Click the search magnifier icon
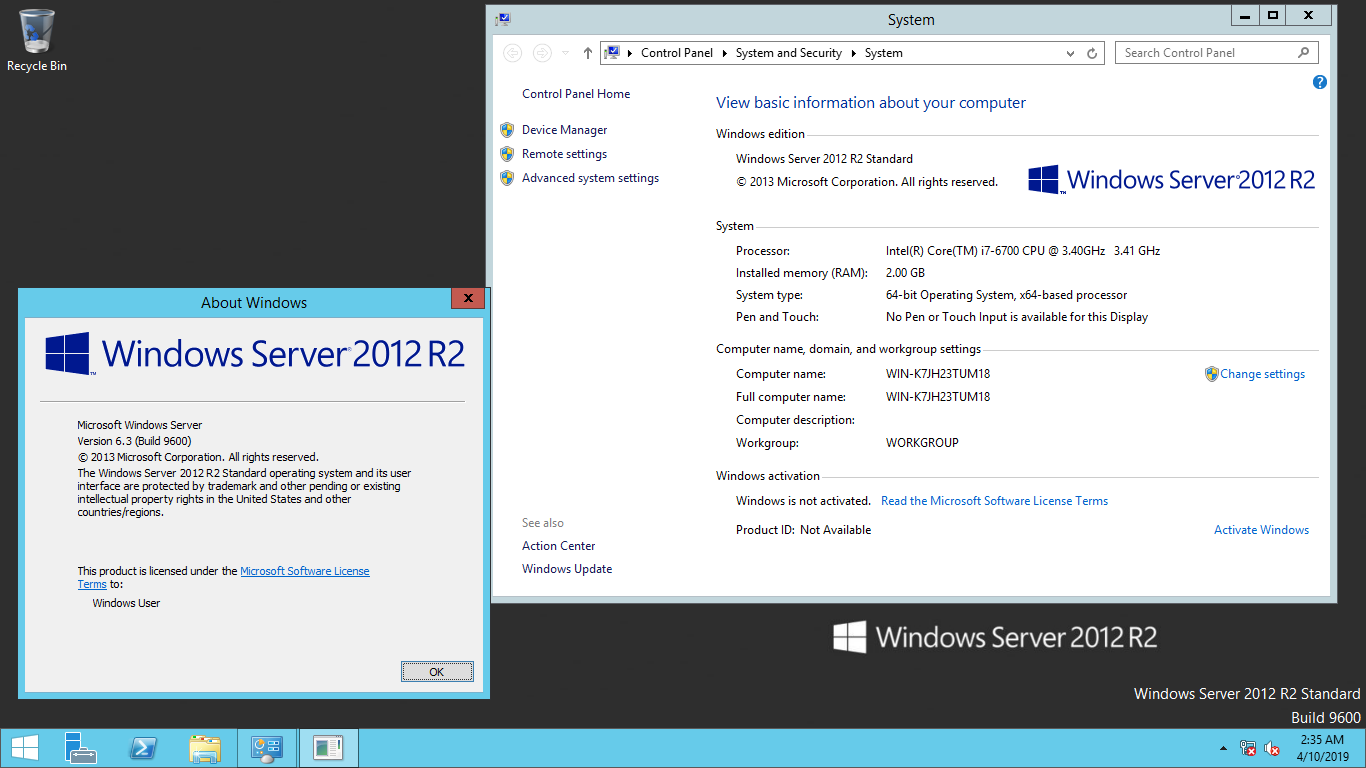1366x768 pixels. coord(1304,53)
